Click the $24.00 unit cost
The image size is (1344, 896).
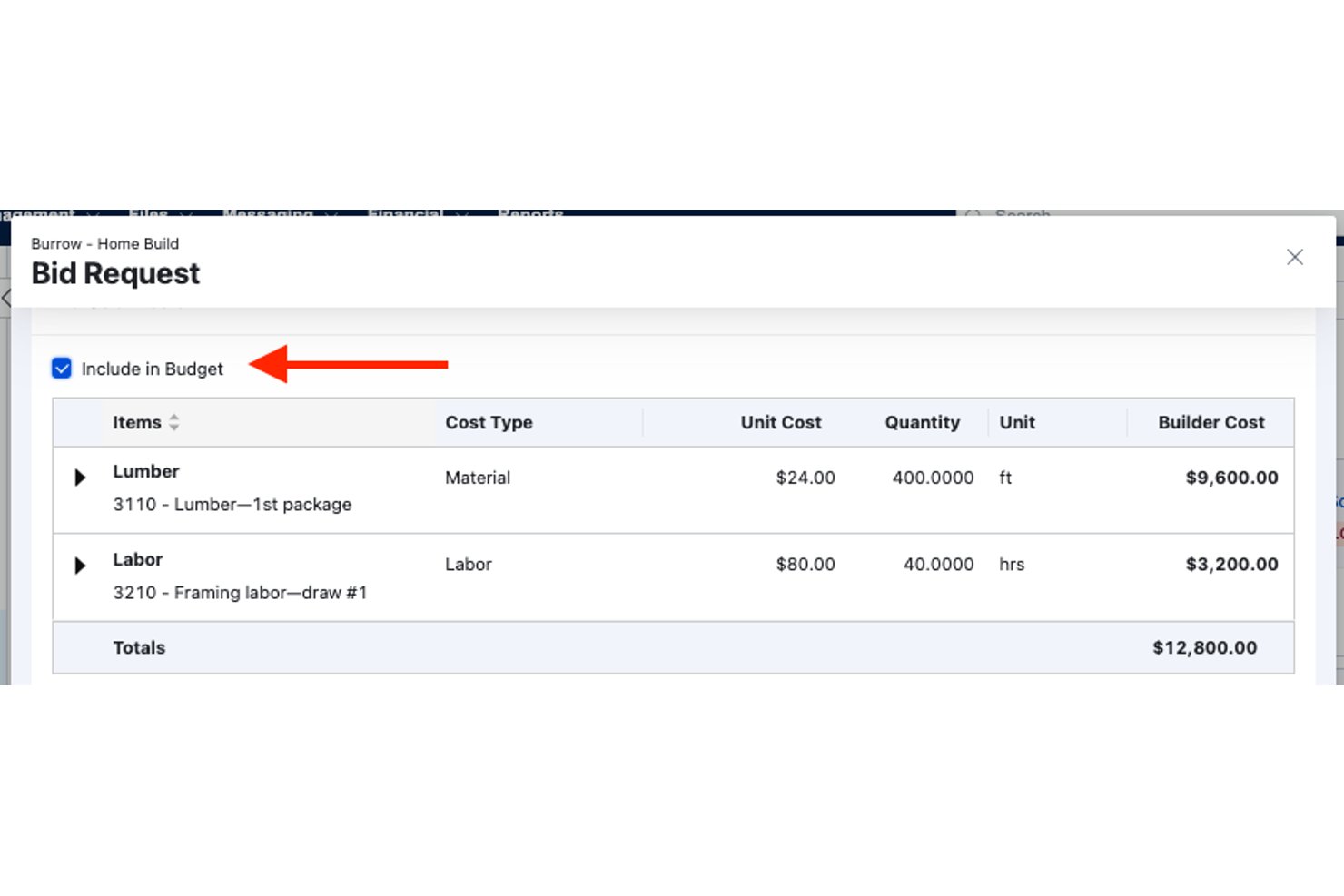point(805,478)
